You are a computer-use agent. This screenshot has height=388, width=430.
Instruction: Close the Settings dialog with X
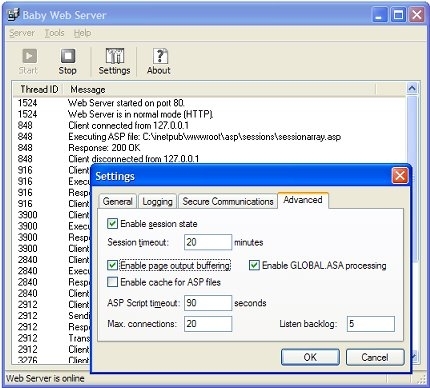tap(400, 176)
